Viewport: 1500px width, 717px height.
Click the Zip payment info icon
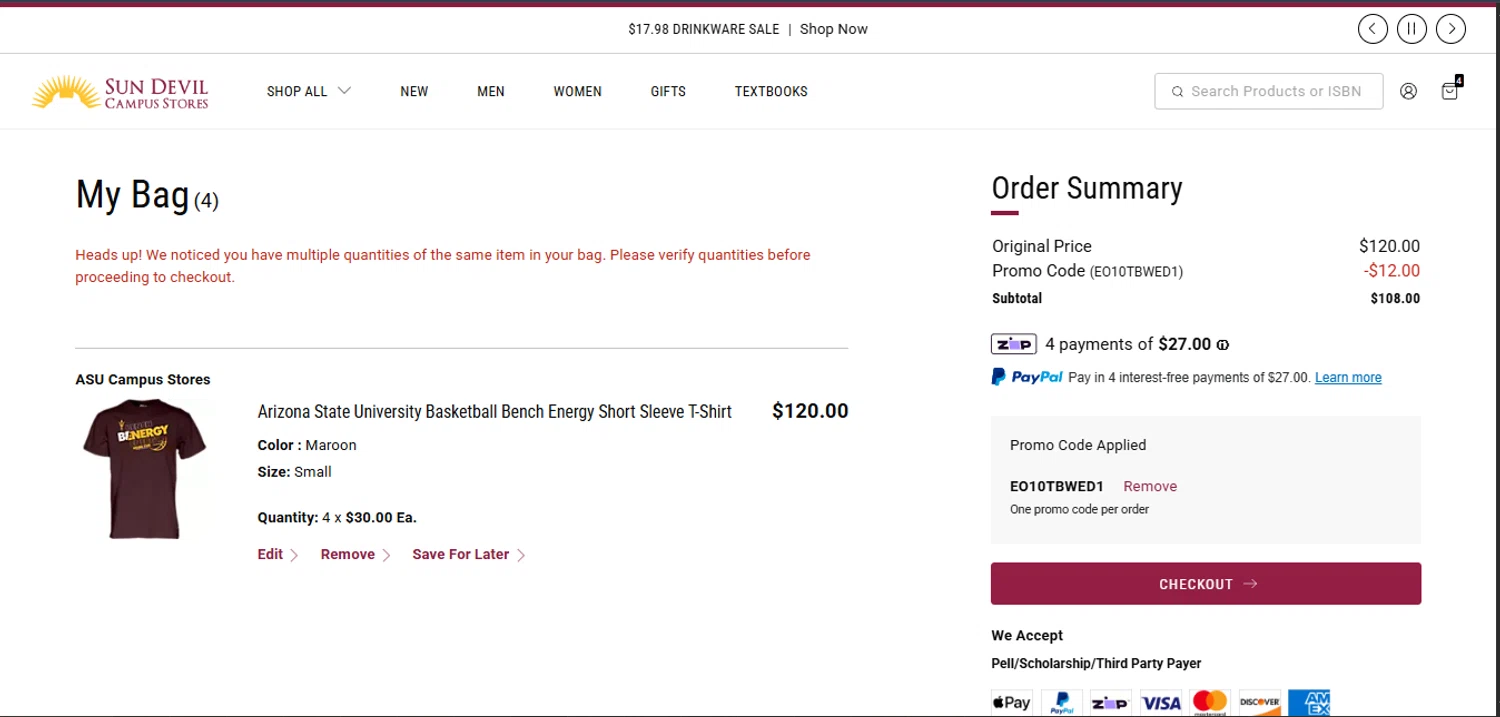[1222, 345]
